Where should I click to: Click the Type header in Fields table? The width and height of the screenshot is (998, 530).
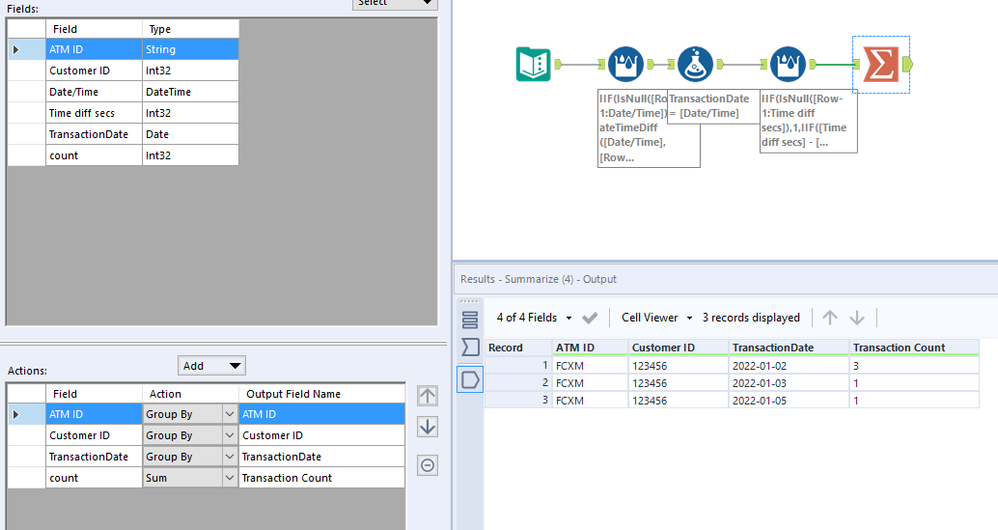pos(190,29)
